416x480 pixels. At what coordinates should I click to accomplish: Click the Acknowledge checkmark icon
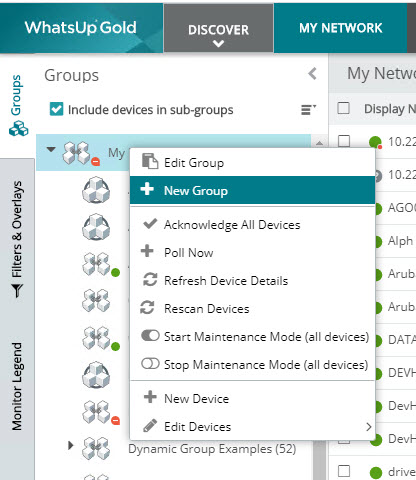tap(150, 224)
